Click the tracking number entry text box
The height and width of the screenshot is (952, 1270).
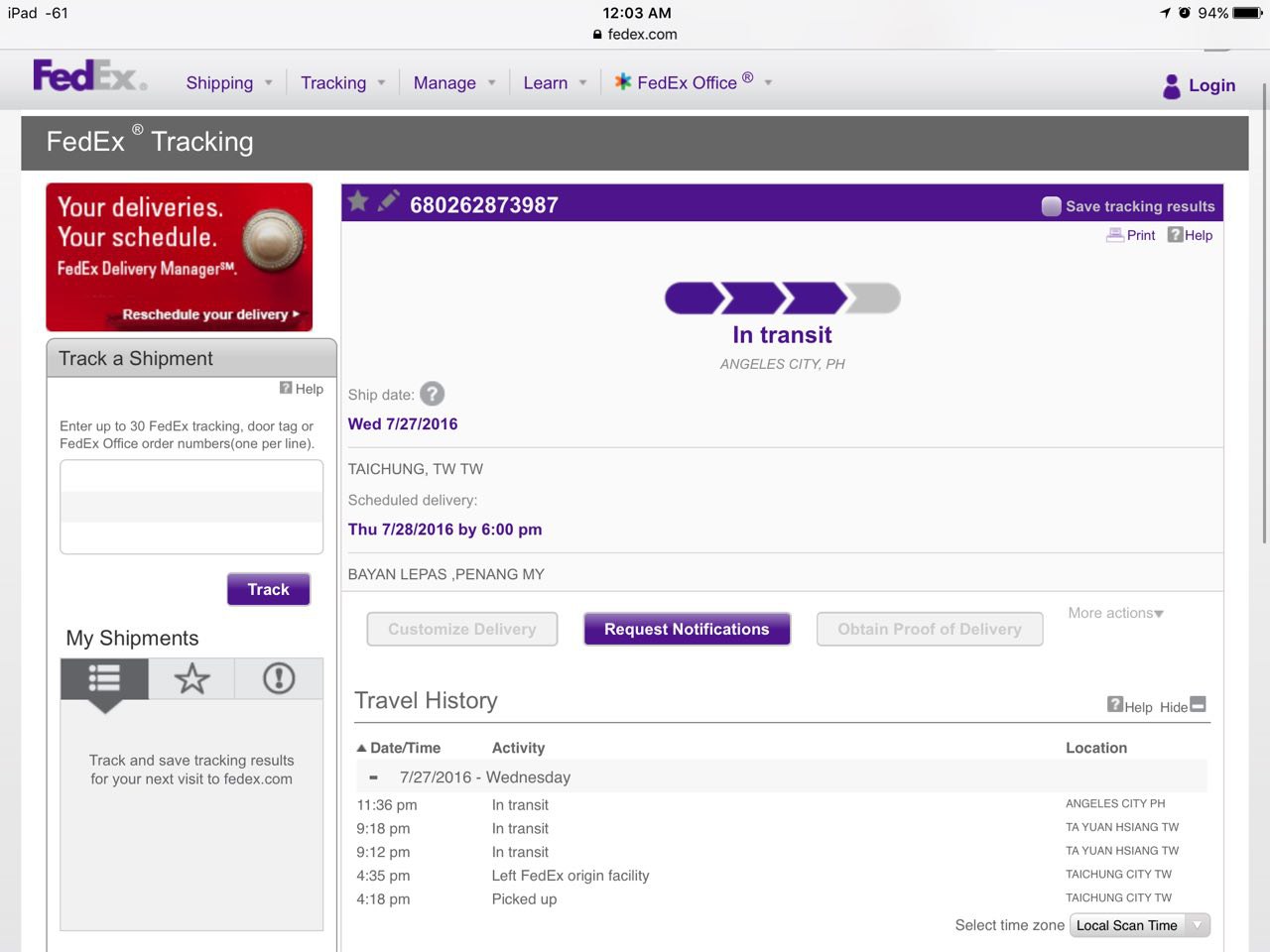(191, 507)
